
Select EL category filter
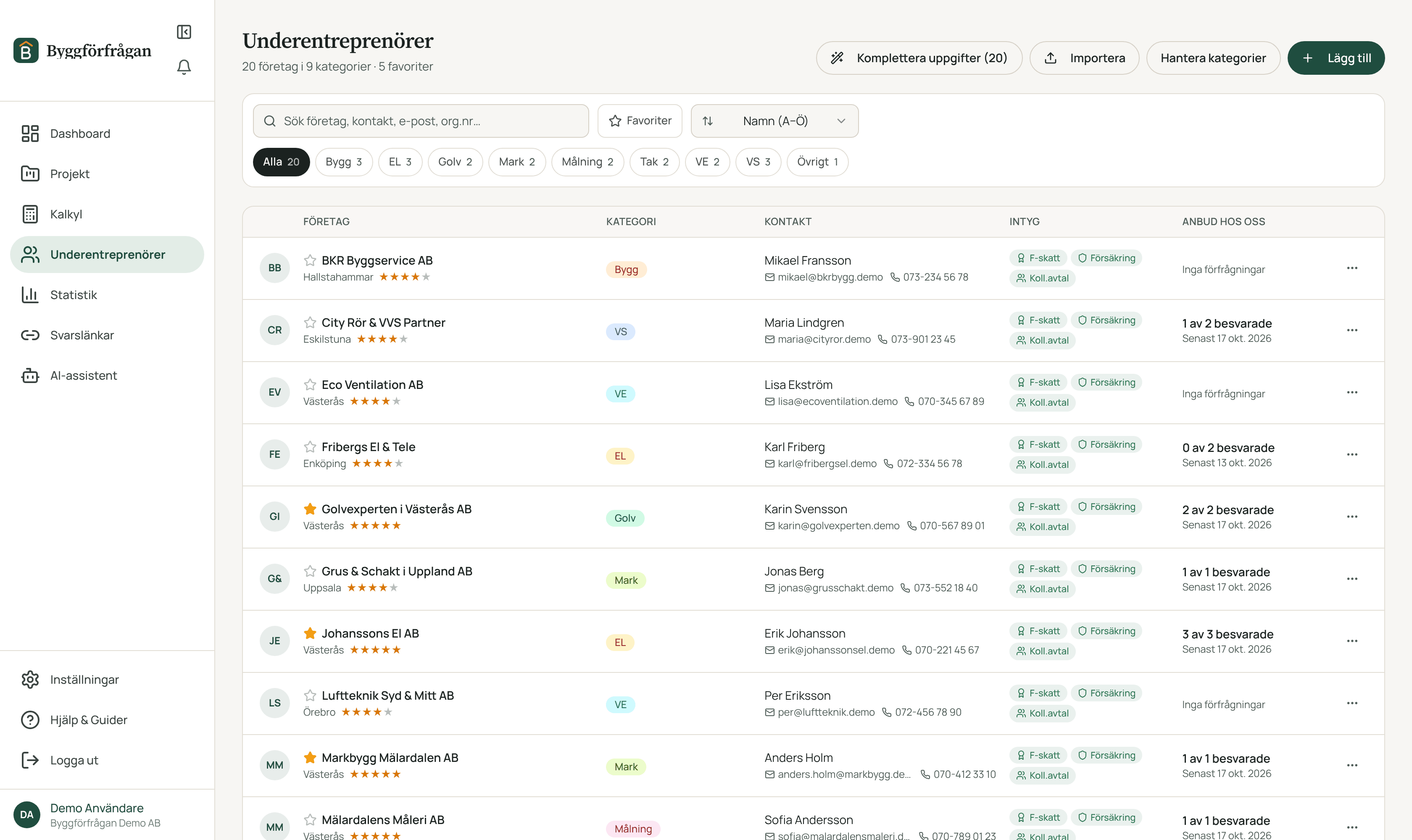pyautogui.click(x=400, y=162)
